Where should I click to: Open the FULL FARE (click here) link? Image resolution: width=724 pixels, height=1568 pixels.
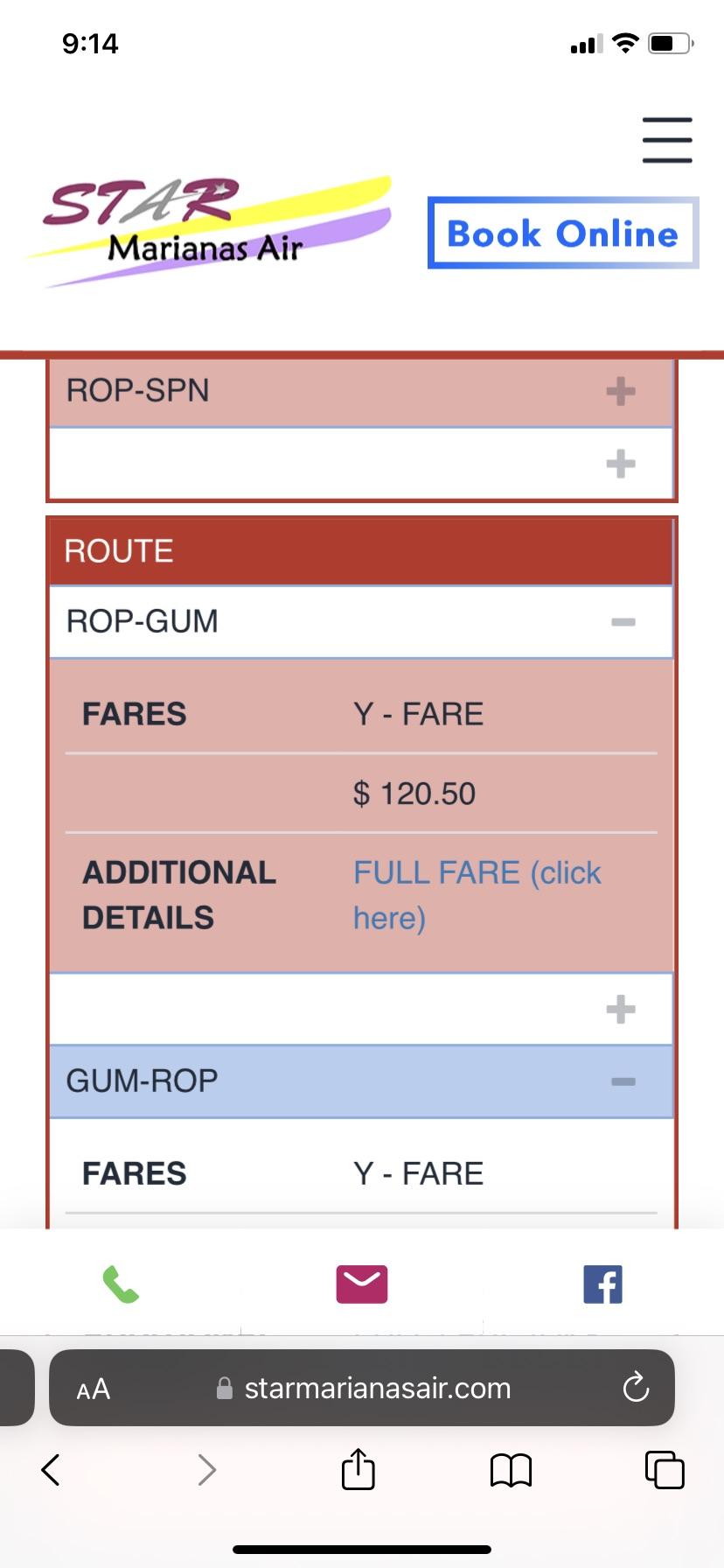(477, 895)
